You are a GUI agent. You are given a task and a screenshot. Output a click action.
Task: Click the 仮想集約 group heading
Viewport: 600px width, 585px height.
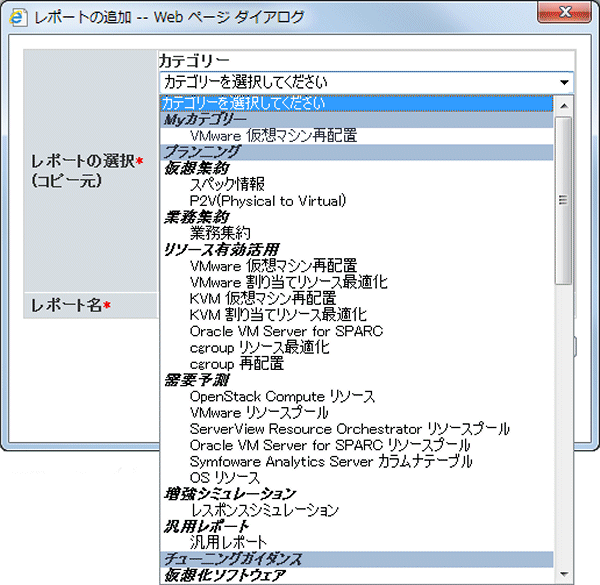(197, 168)
